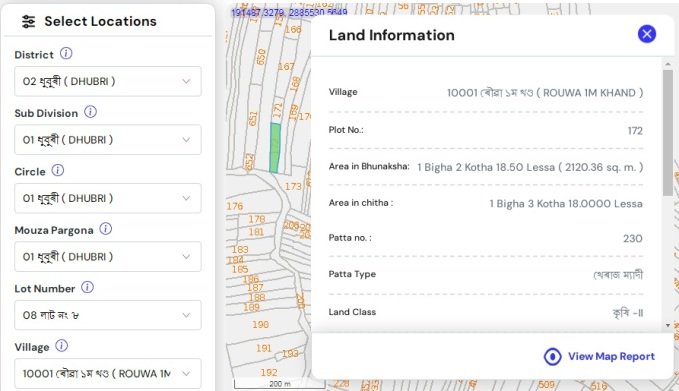Select plot 650 on the map
Image resolution: width=679 pixels, height=391 pixels.
point(262,57)
